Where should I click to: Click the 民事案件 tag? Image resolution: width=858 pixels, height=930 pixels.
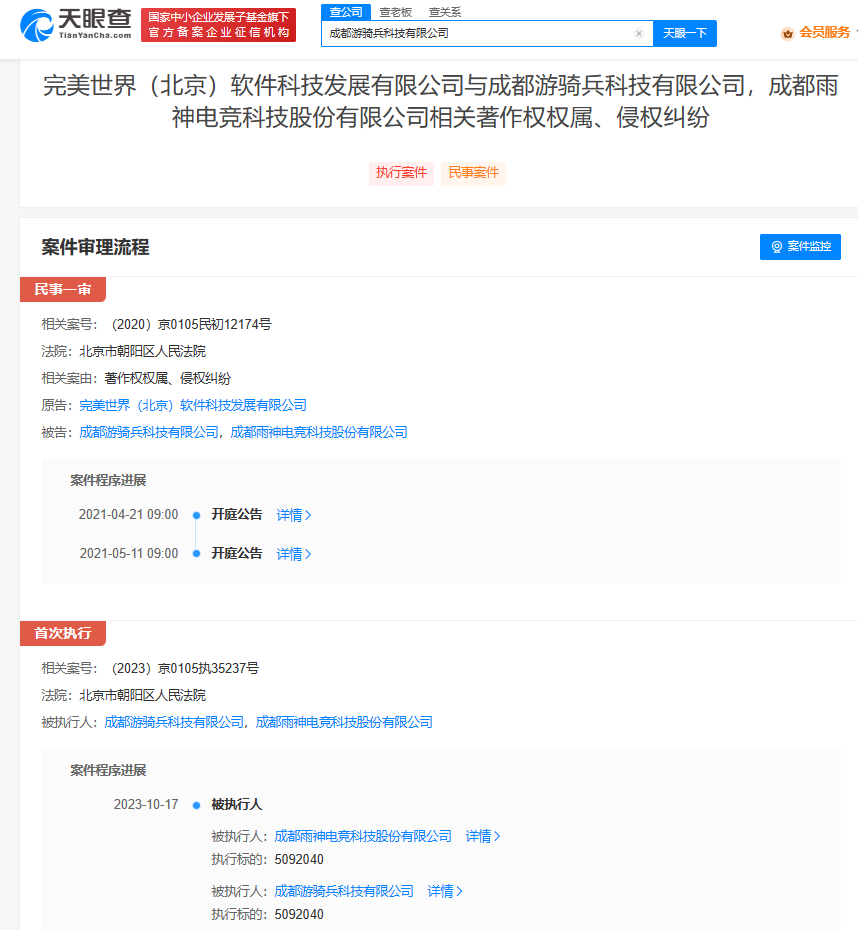pos(473,173)
